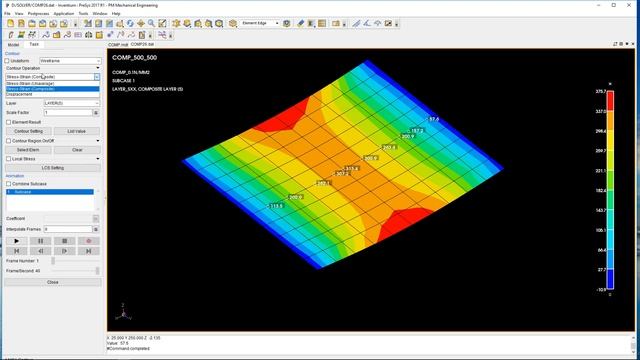This screenshot has width=640, height=360.
Task: Open the Element Edge toolbar dropdown
Action: point(277,23)
